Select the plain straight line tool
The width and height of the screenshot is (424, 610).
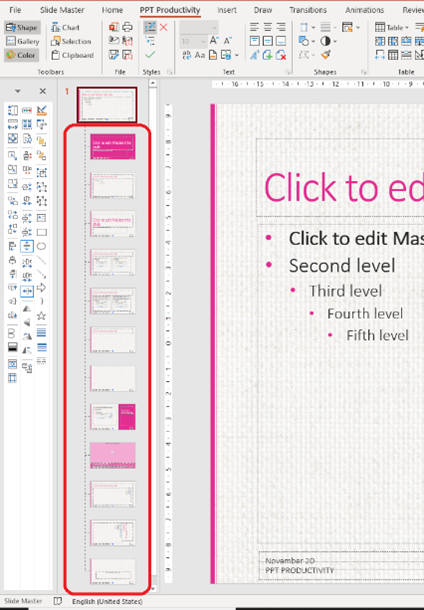[41, 260]
